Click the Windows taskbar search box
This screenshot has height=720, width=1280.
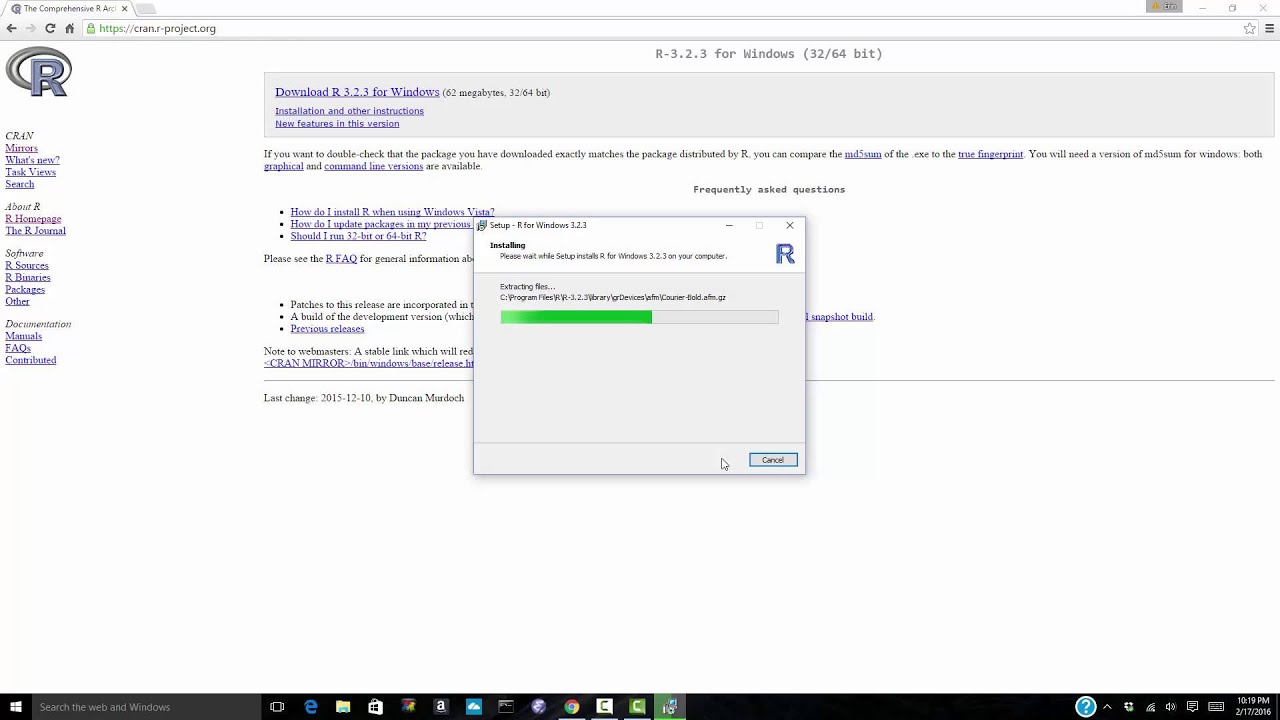145,707
